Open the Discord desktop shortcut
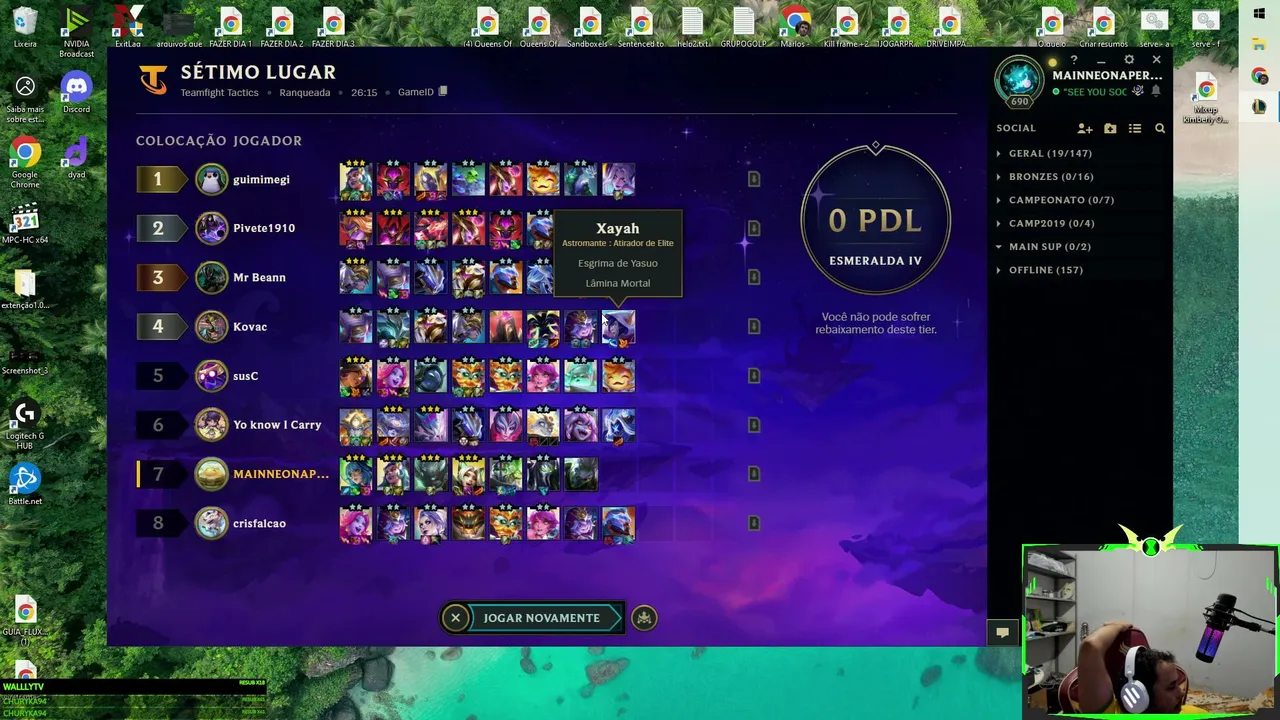 pyautogui.click(x=76, y=94)
